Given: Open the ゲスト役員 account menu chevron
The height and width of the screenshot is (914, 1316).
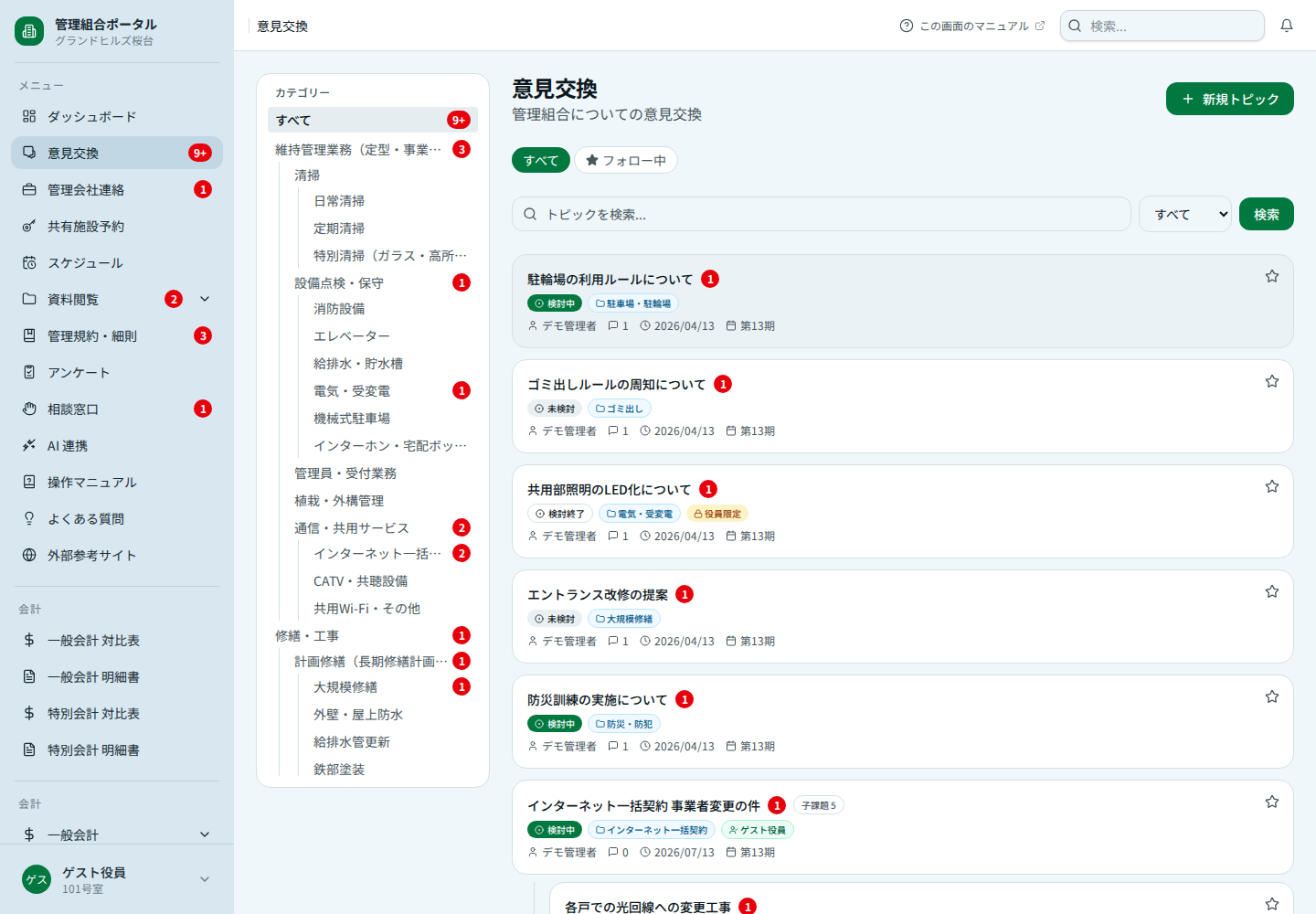Looking at the screenshot, I should (x=205, y=879).
